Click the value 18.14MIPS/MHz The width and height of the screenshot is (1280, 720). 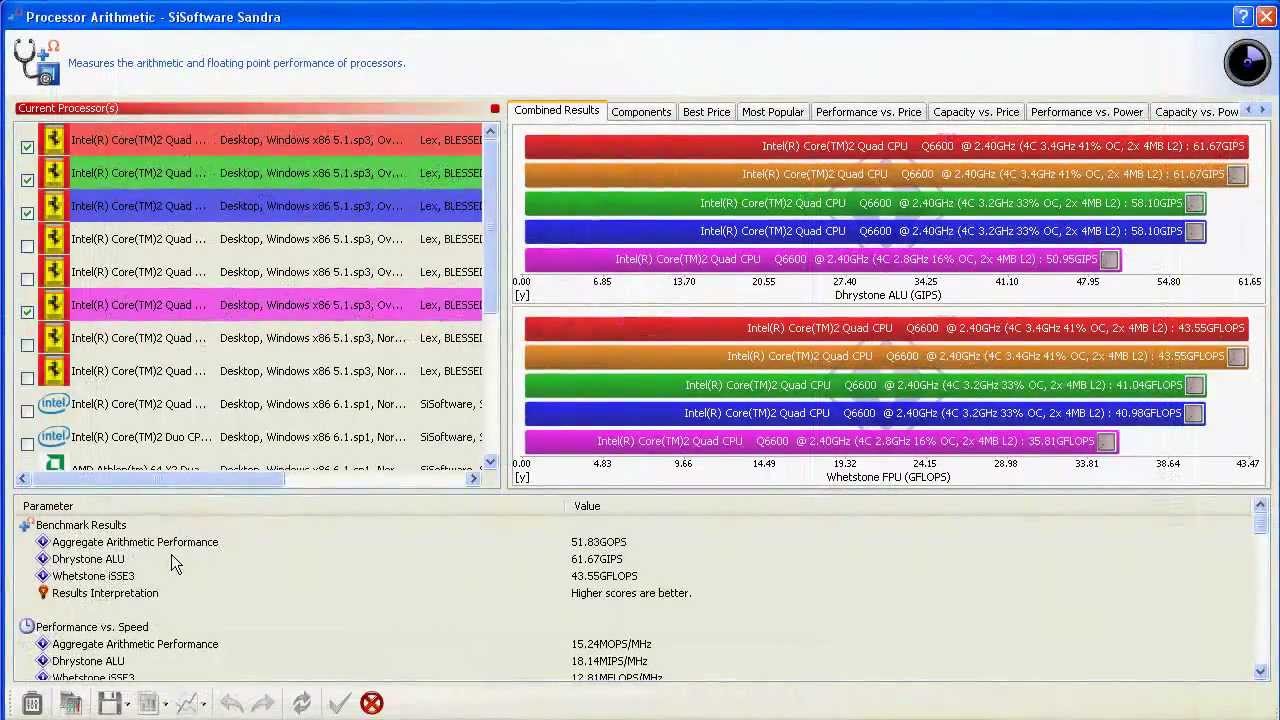609,661
